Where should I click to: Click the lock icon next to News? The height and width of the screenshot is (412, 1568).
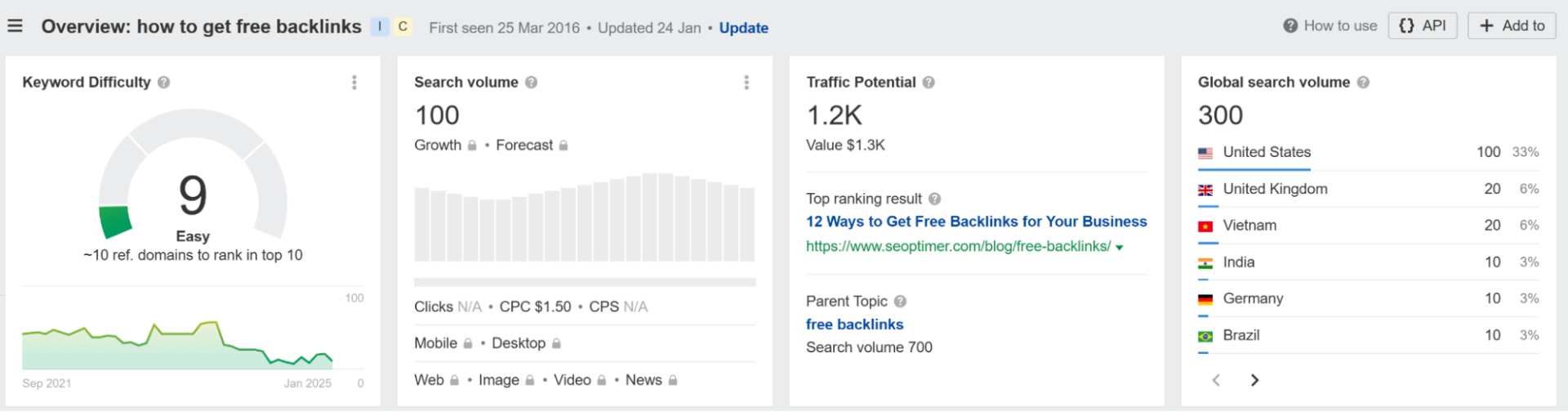pos(673,381)
